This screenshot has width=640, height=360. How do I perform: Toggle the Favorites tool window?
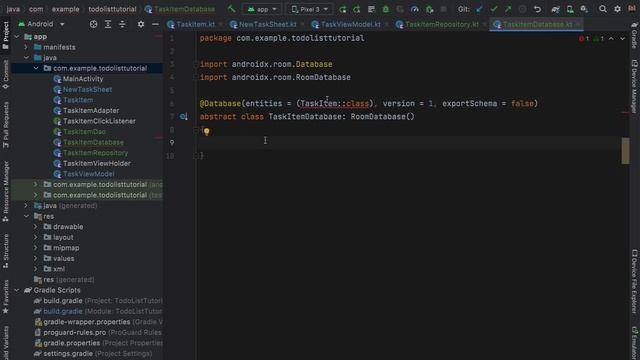[5, 297]
